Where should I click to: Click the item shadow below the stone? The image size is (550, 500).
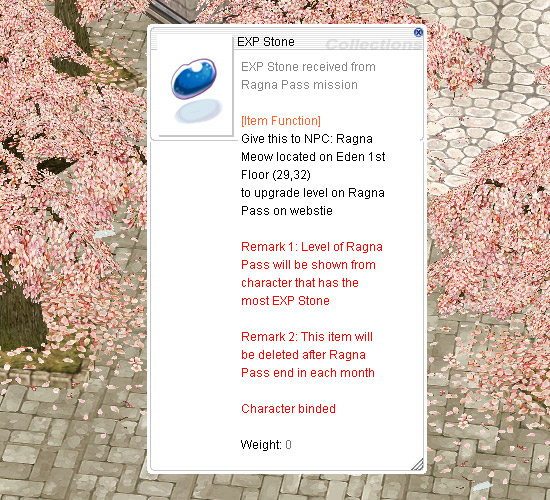click(198, 111)
